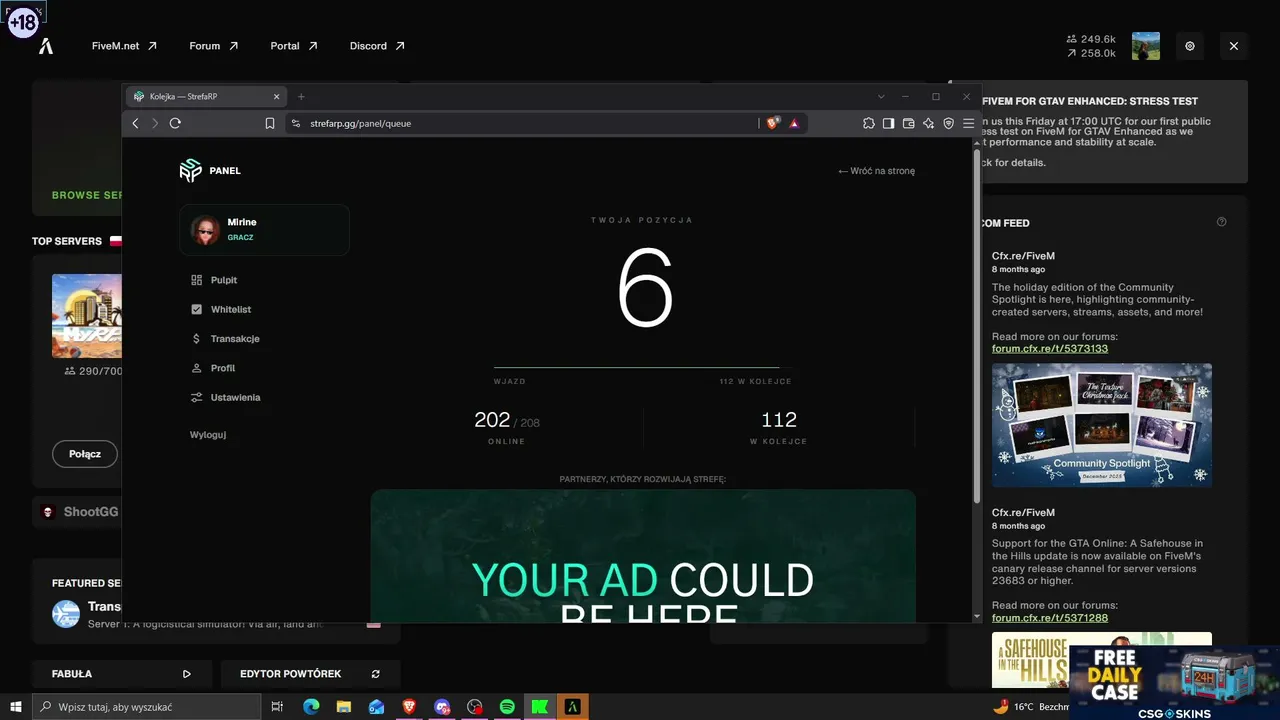The height and width of the screenshot is (720, 1280).
Task: Click the Whitelist checkmark icon
Action: [x=196, y=310]
